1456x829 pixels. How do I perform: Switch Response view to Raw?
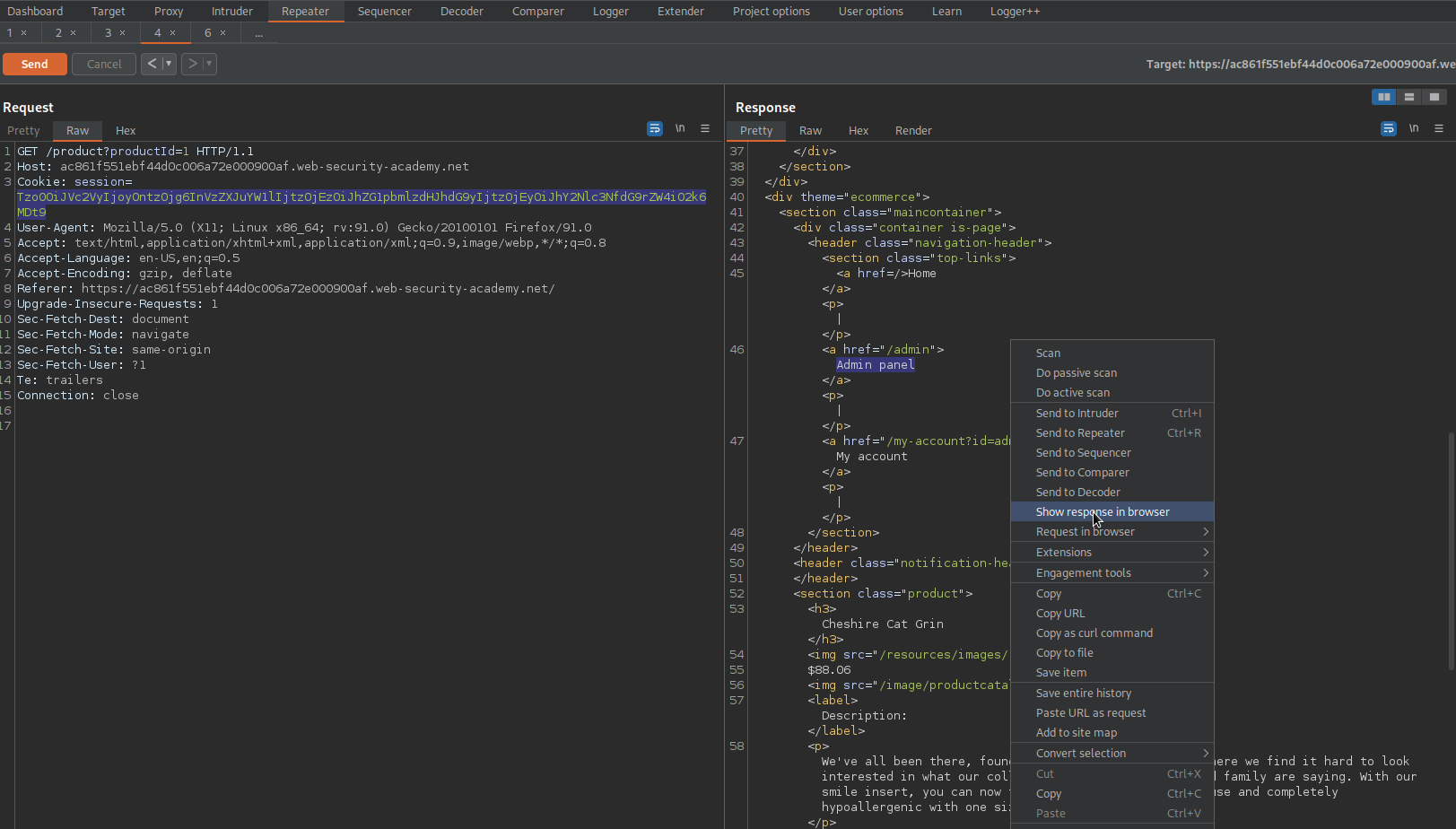coord(811,131)
